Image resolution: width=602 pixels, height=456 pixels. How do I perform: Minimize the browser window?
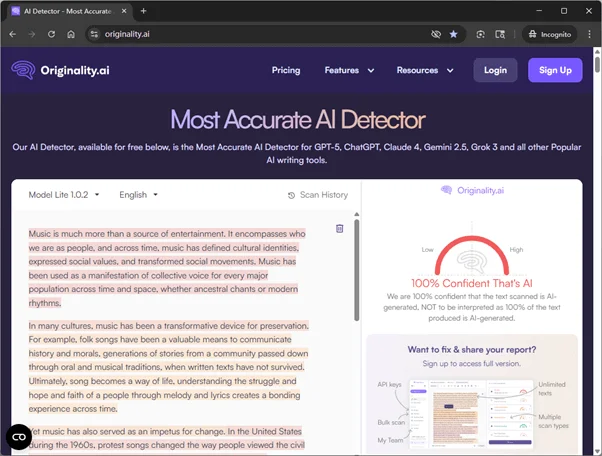coord(539,11)
